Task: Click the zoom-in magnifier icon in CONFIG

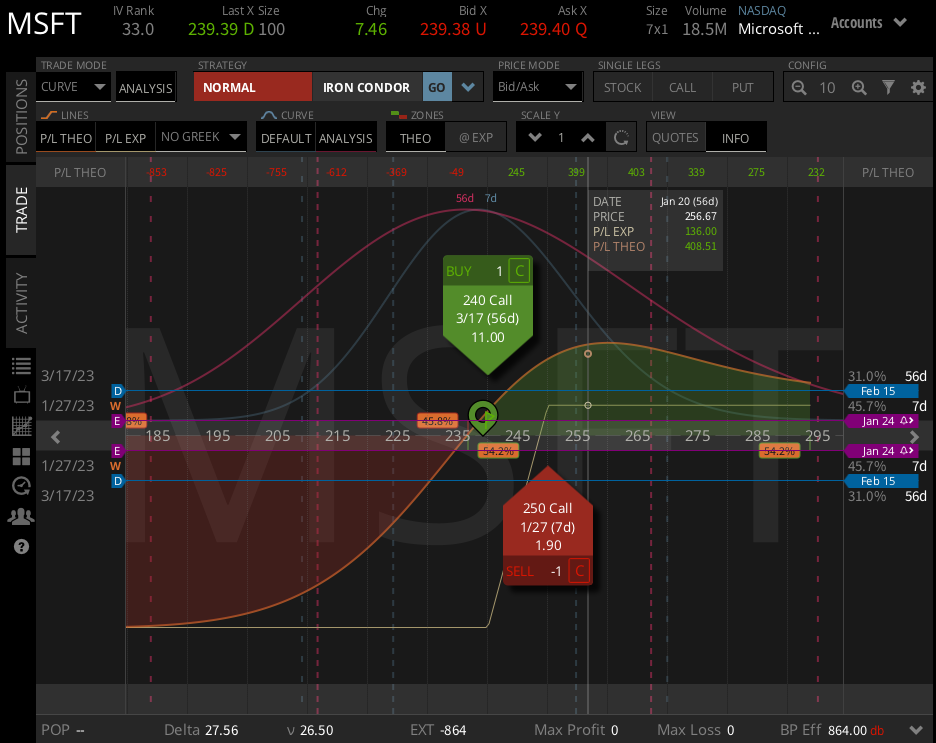Action: [859, 87]
